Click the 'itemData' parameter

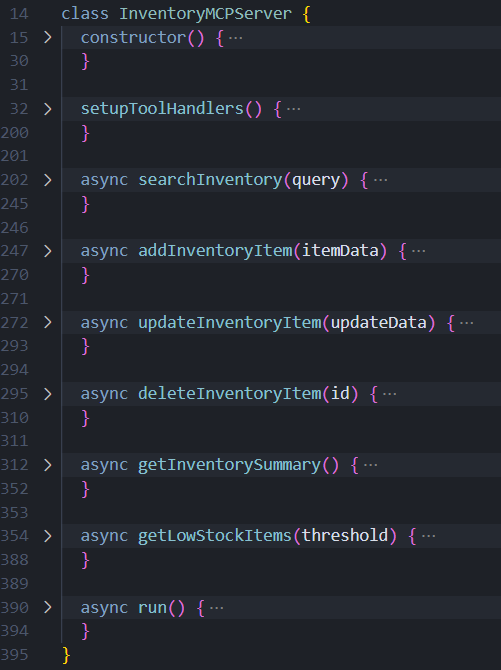340,251
